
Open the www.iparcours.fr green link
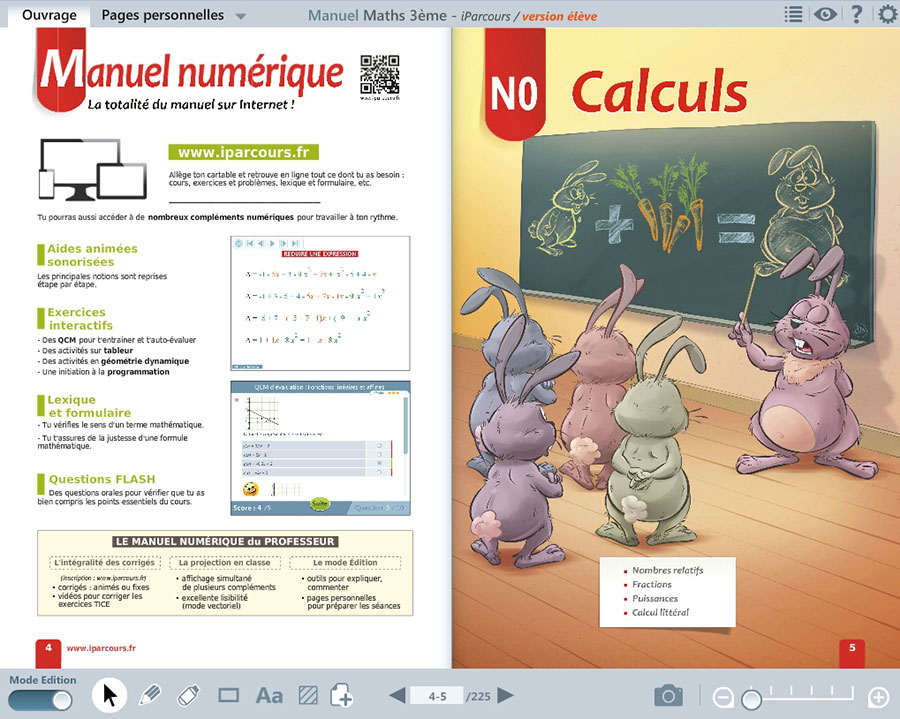click(x=243, y=152)
